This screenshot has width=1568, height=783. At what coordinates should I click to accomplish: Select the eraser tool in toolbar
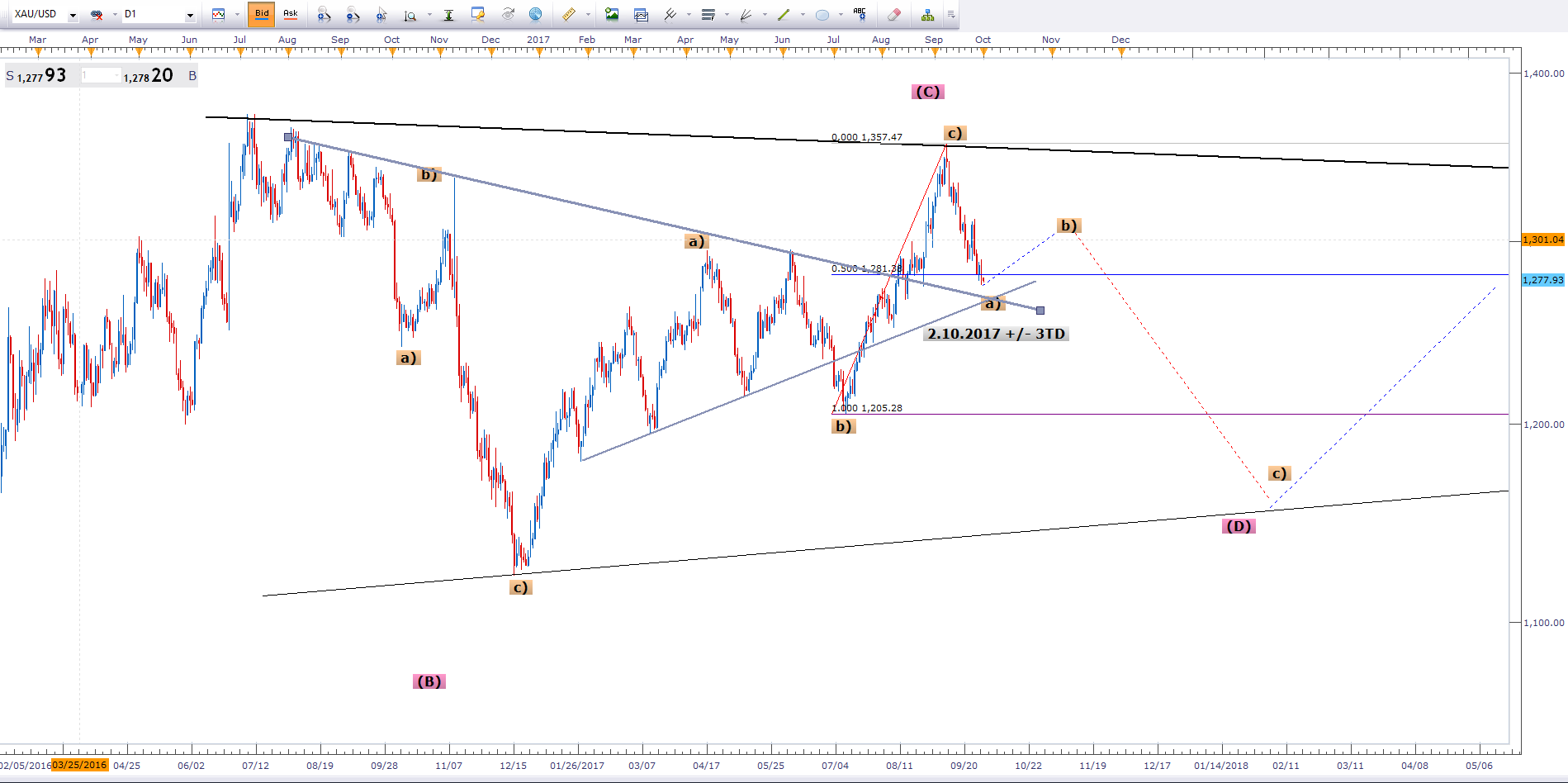tap(893, 14)
